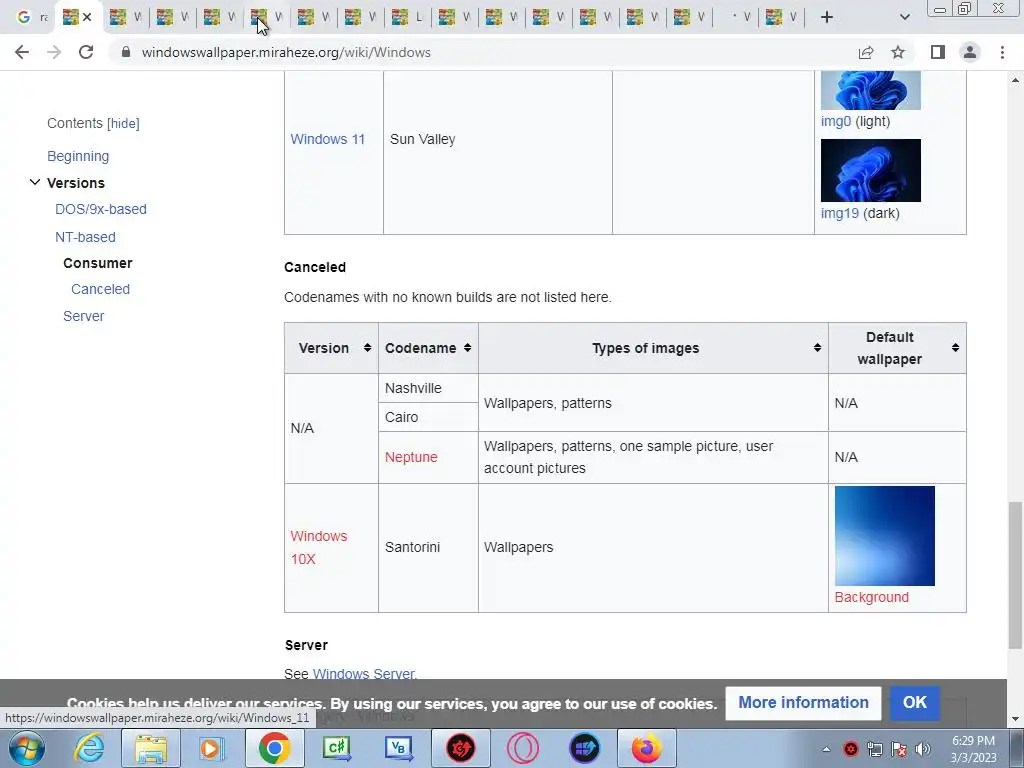
Task: Launch Opera browser from taskbar
Action: pos(522,748)
